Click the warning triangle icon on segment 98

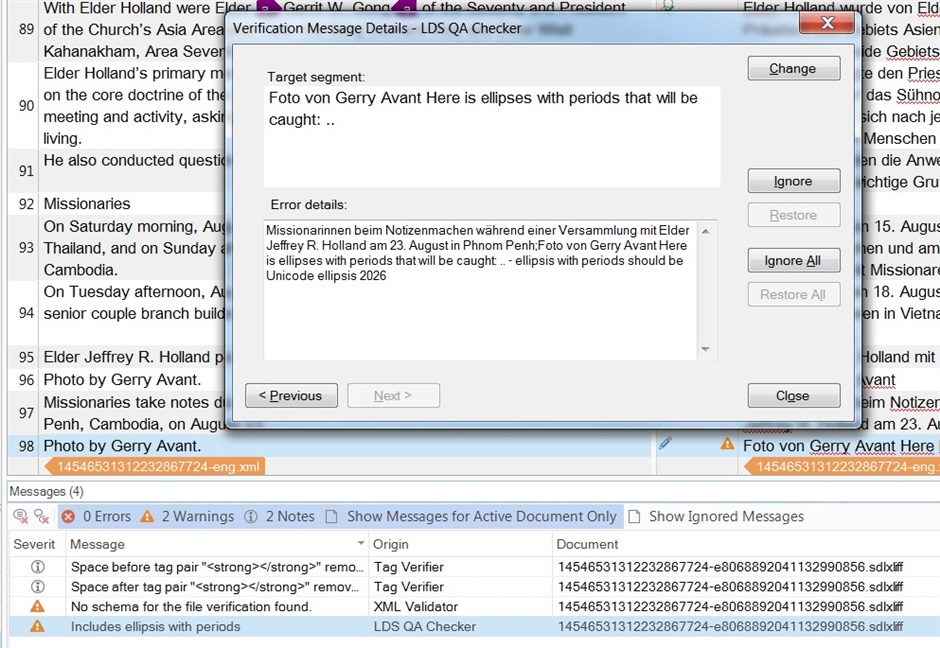(x=727, y=443)
